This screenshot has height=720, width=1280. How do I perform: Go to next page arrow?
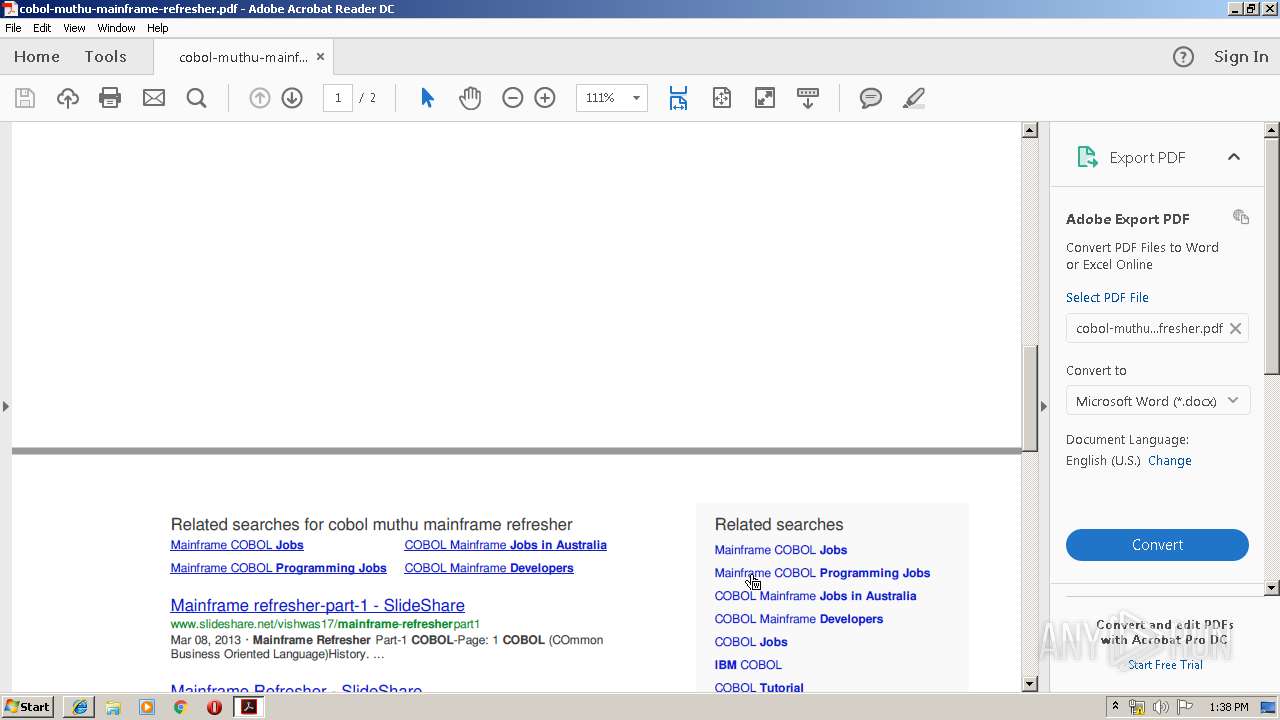292,98
